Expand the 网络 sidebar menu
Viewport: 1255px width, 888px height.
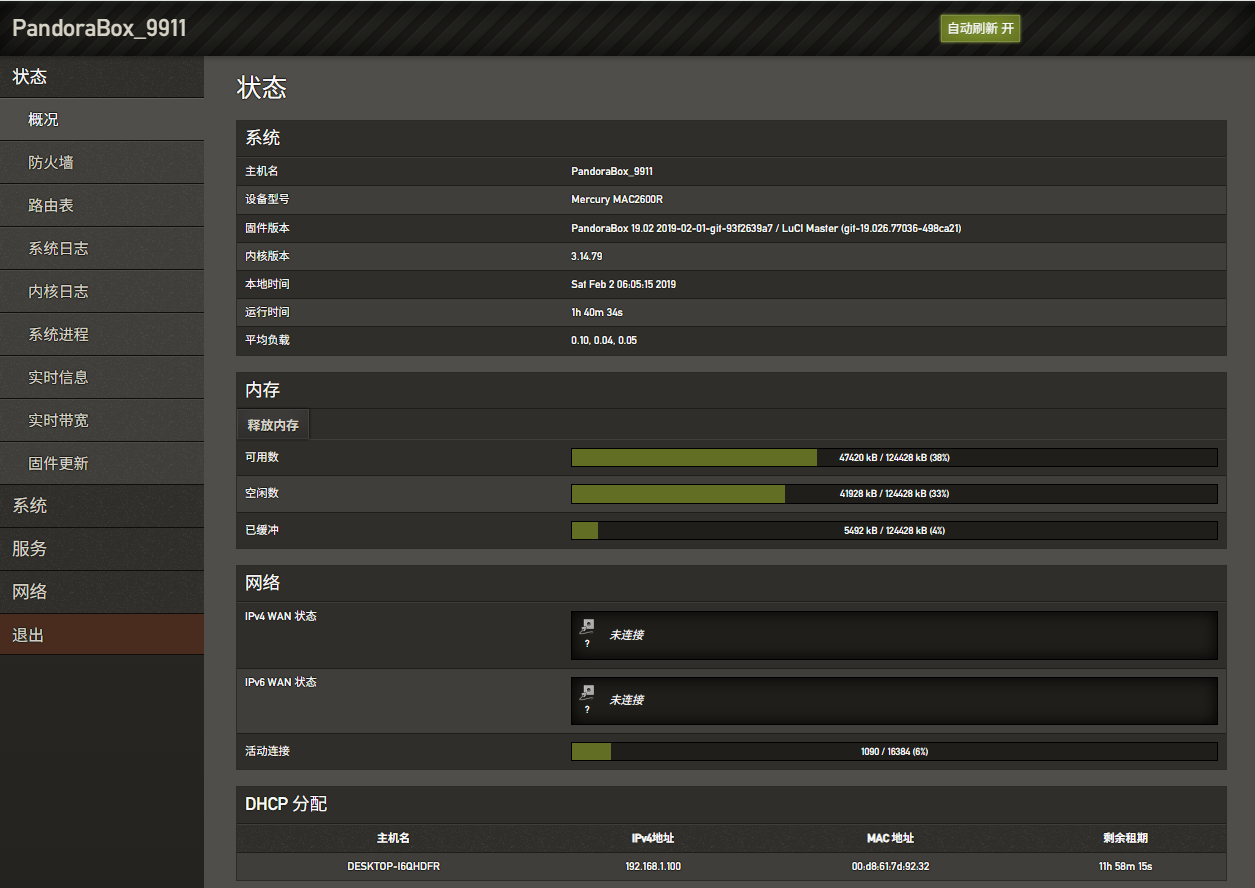pyautogui.click(x=102, y=592)
